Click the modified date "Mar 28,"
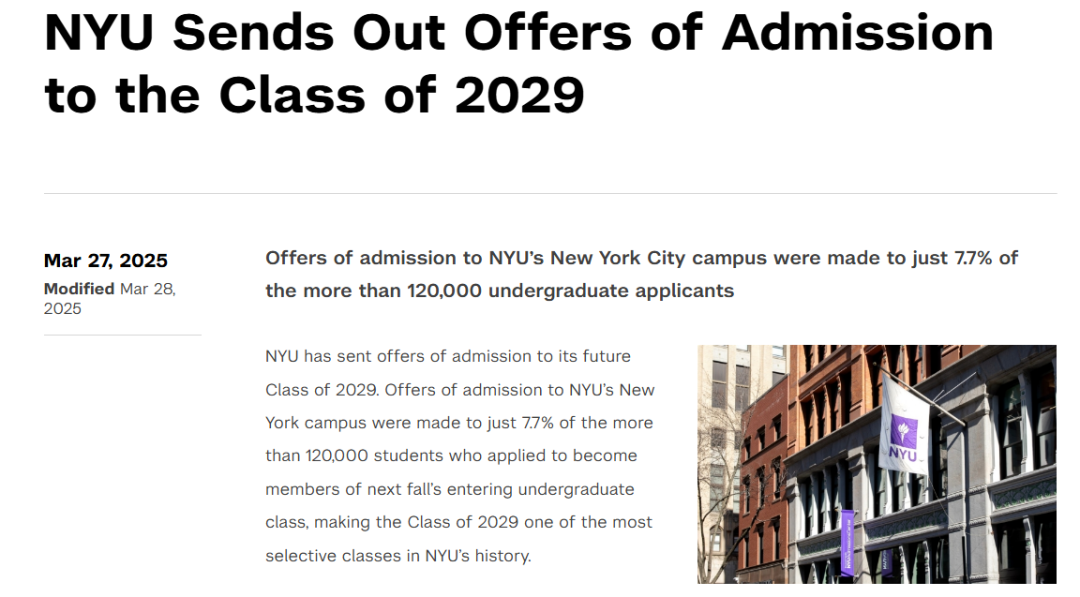1080x597 pixels. click(x=148, y=289)
